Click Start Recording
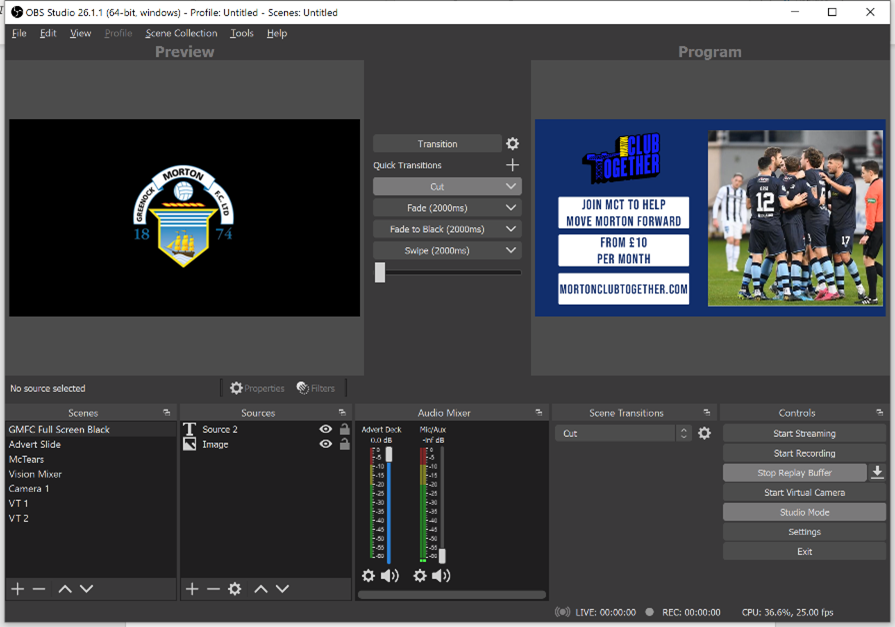The image size is (895, 627). click(804, 453)
